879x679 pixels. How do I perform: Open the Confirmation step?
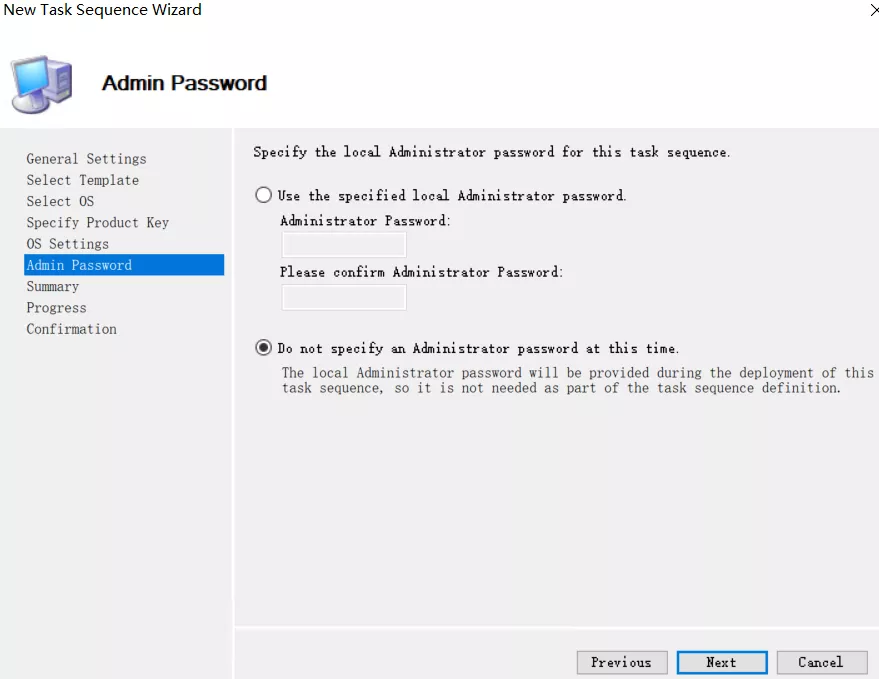(x=71, y=329)
